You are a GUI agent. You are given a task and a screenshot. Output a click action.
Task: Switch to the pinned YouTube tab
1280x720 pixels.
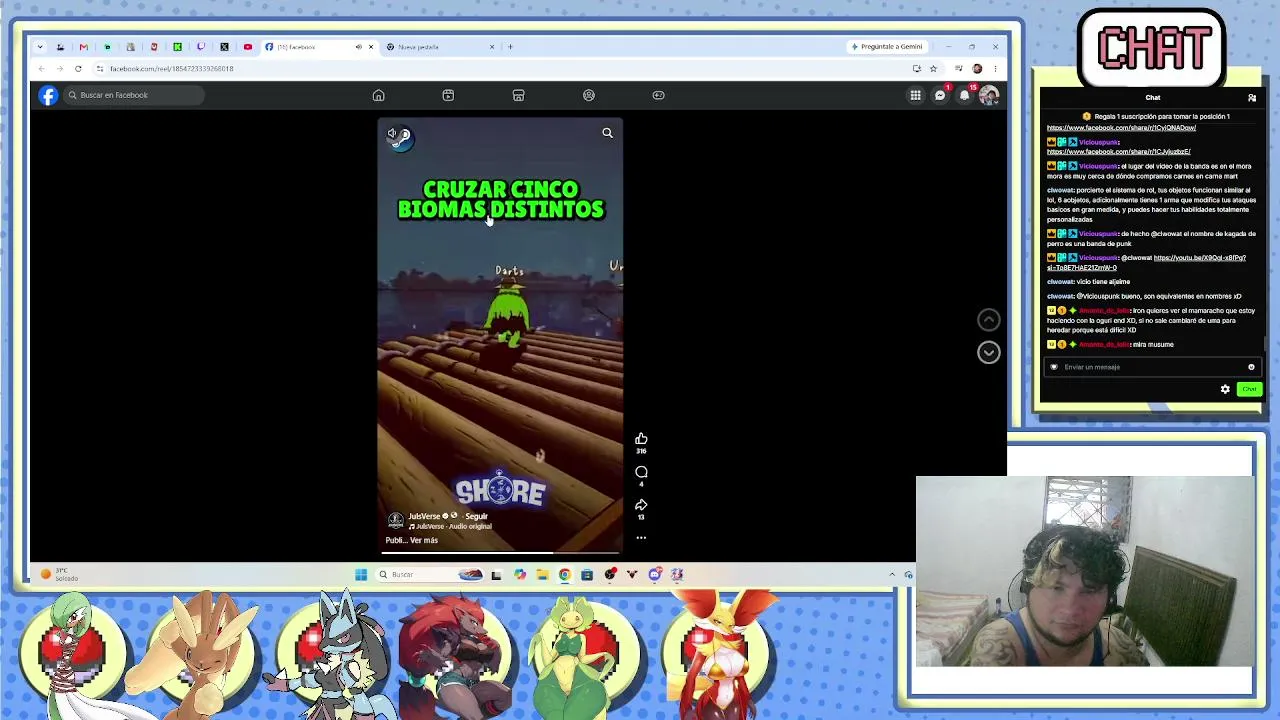pyautogui.click(x=248, y=47)
